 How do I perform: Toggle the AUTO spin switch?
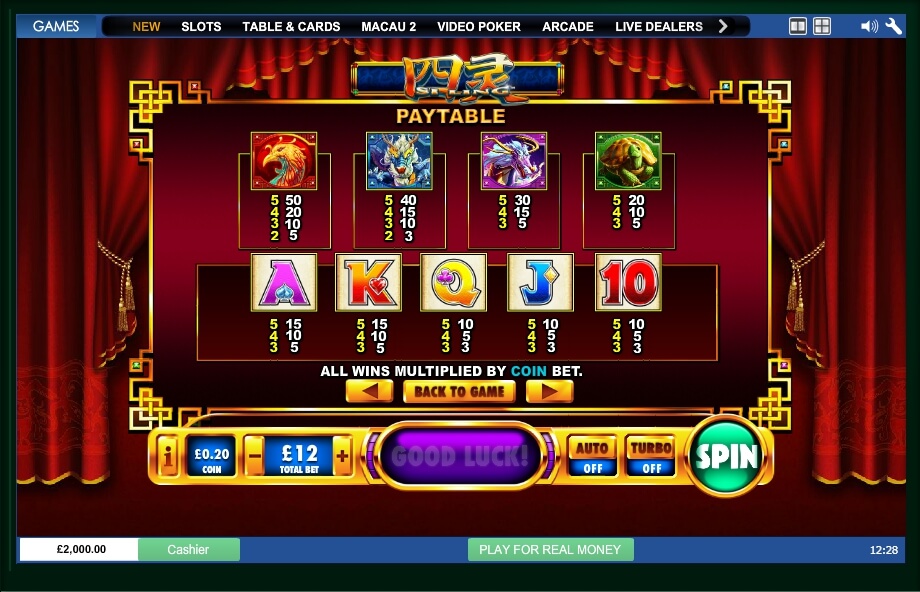[x=593, y=456]
